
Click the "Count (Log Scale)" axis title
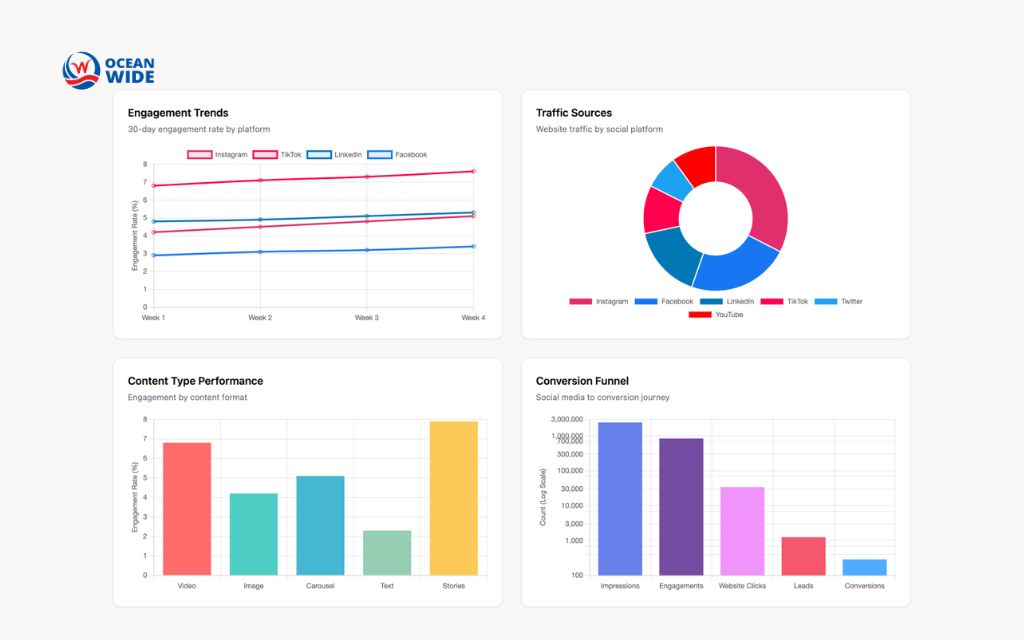[543, 497]
